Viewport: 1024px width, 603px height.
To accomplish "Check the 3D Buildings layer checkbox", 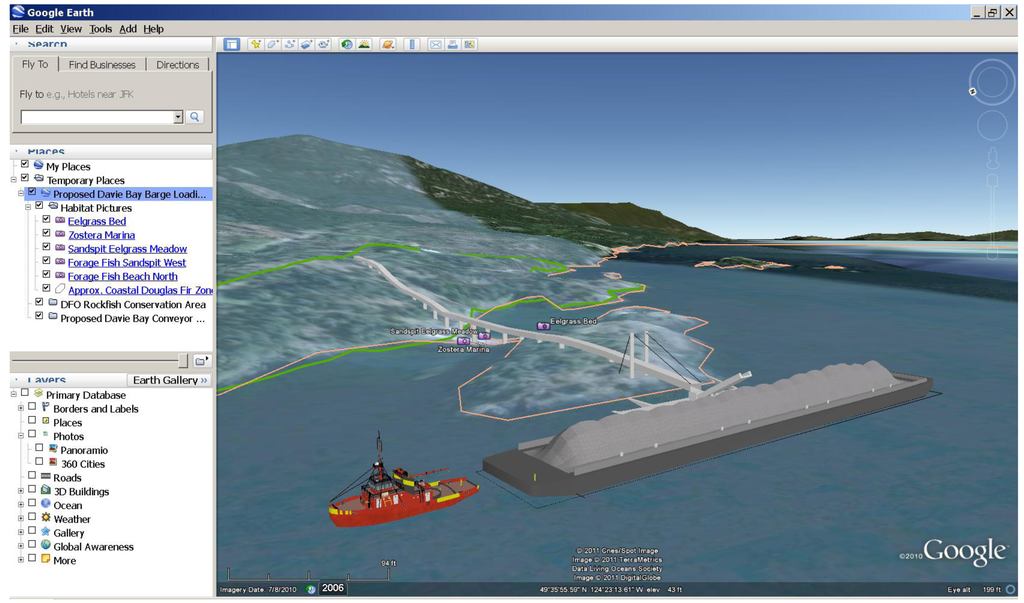I will coord(32,491).
